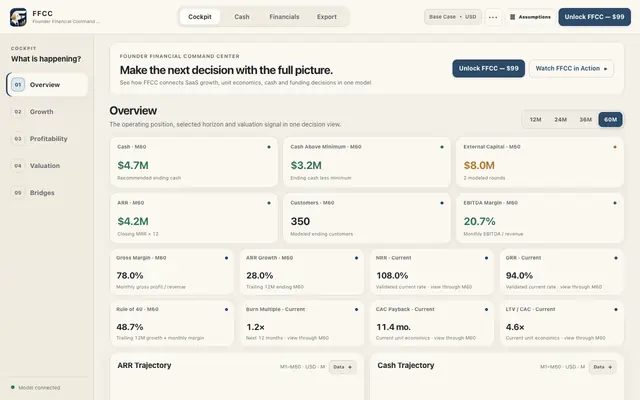The image size is (640, 400).
Task: Set the horizon to 60M
Action: 610,120
